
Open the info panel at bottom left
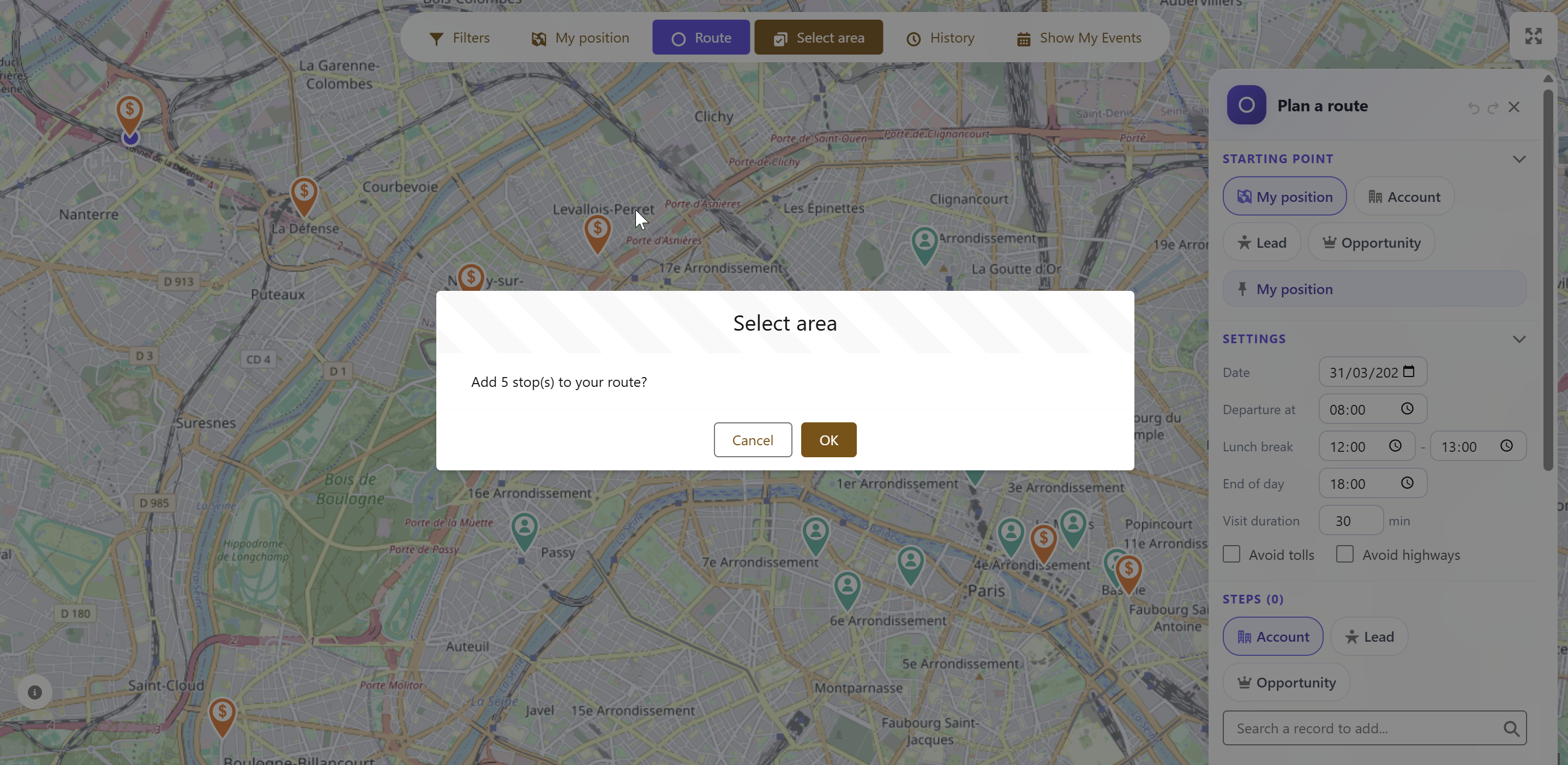(x=35, y=692)
